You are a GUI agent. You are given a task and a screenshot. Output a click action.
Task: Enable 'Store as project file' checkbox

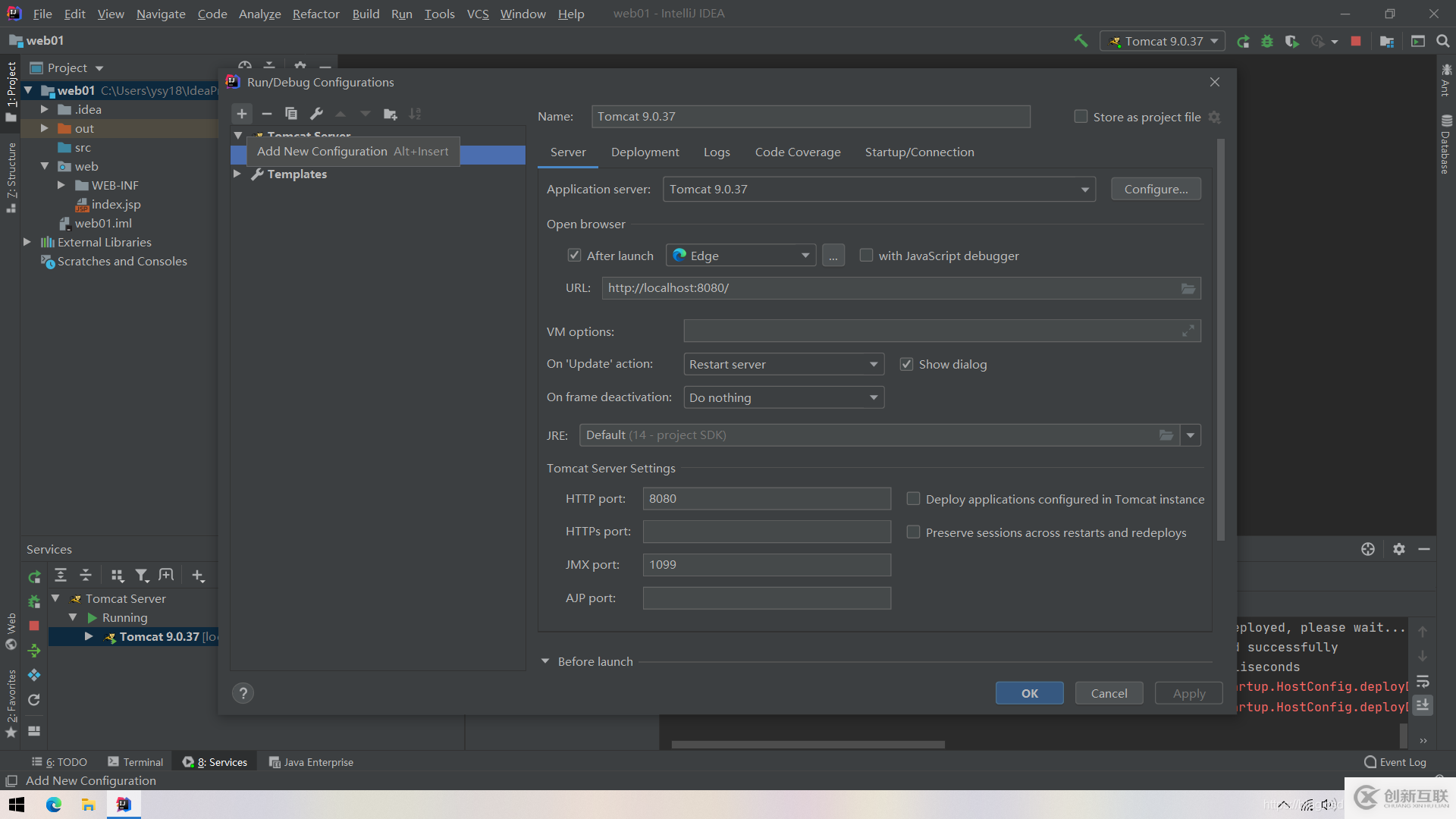click(1079, 117)
